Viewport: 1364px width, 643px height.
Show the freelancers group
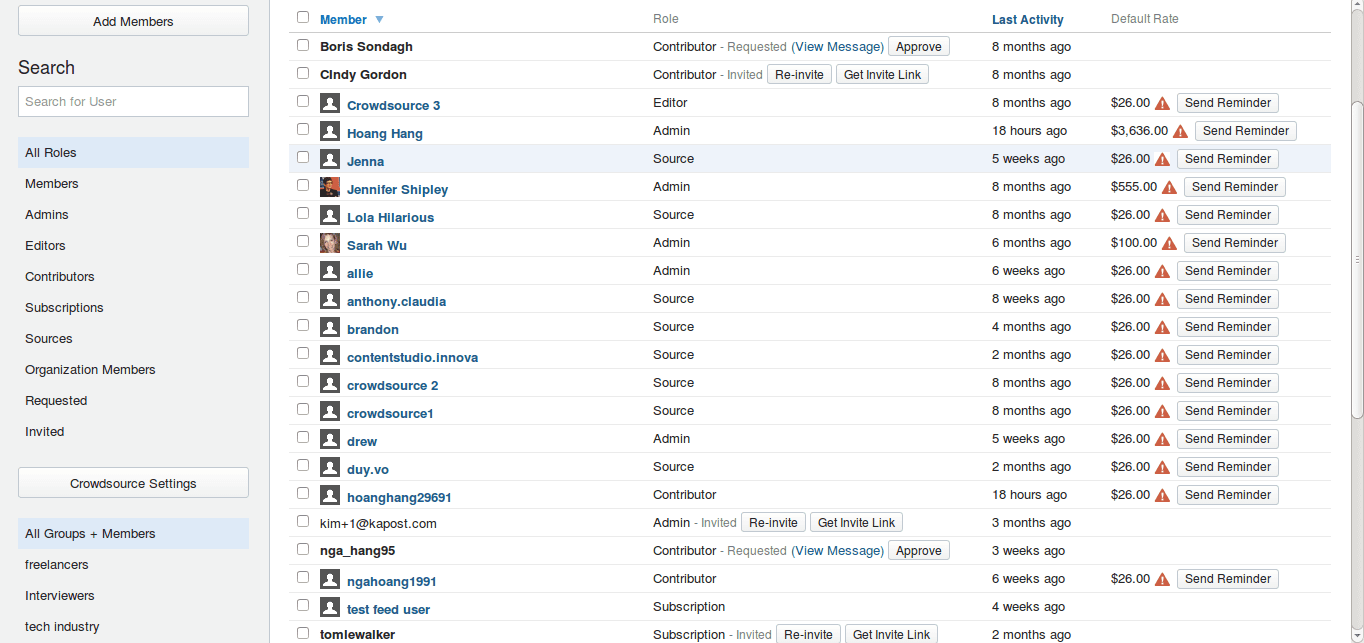pyautogui.click(x=57, y=565)
